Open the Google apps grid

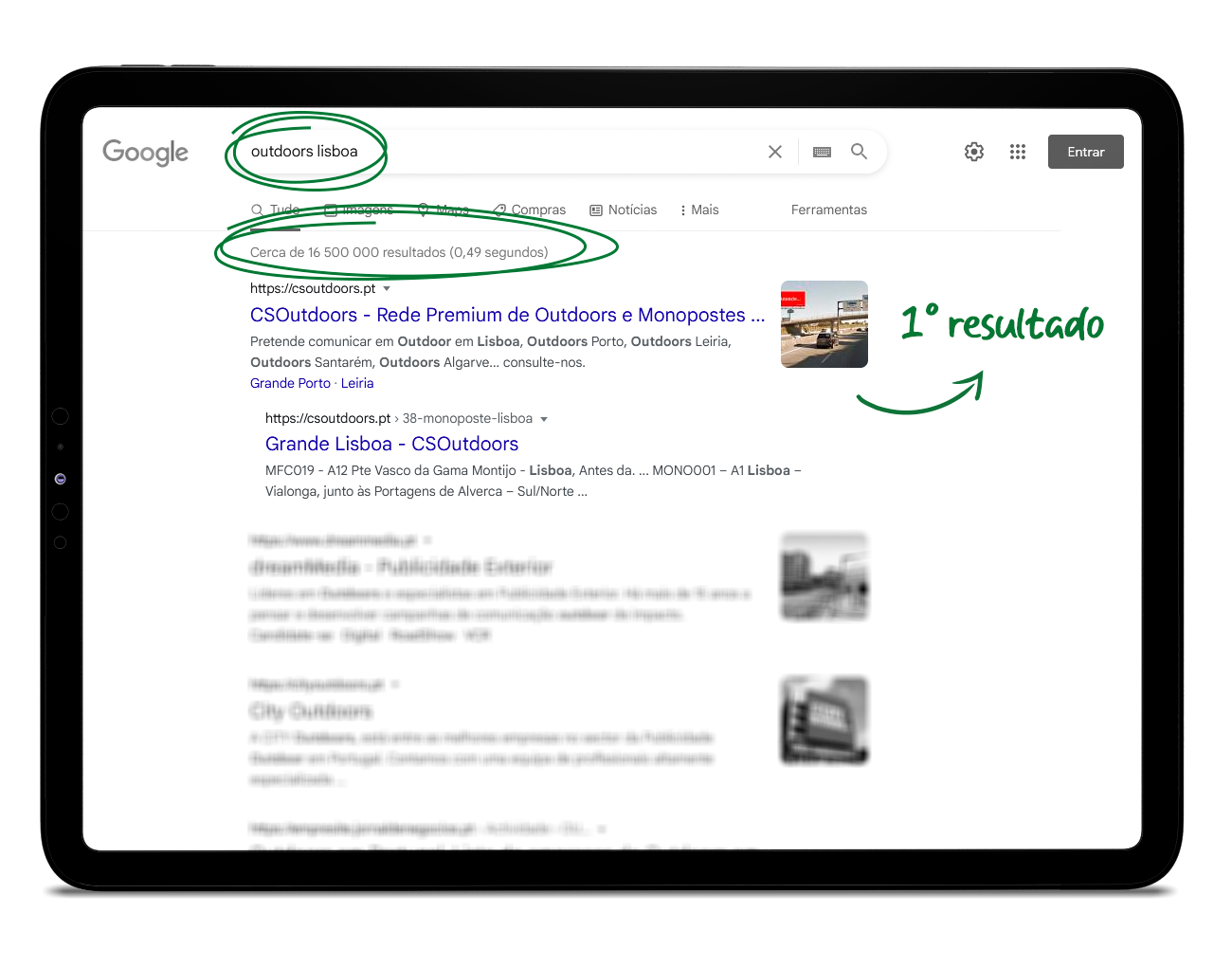[x=1018, y=152]
